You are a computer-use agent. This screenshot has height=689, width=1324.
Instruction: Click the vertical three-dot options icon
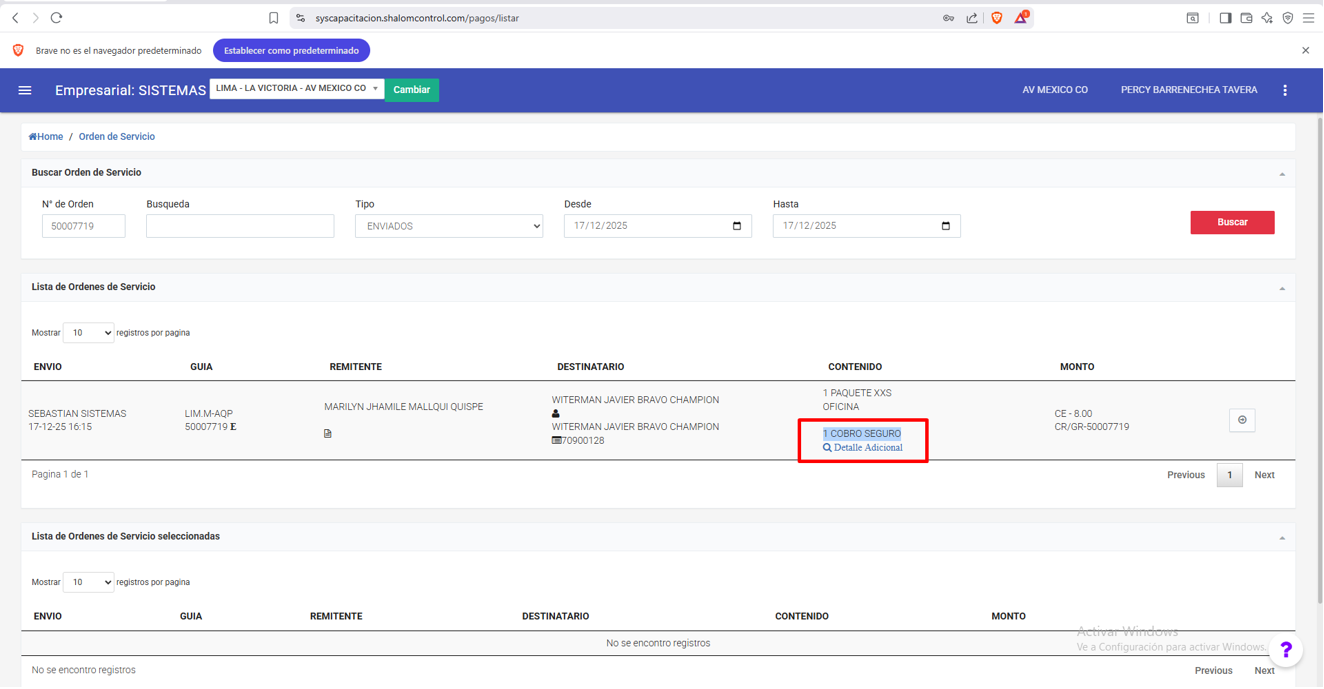(x=1285, y=90)
